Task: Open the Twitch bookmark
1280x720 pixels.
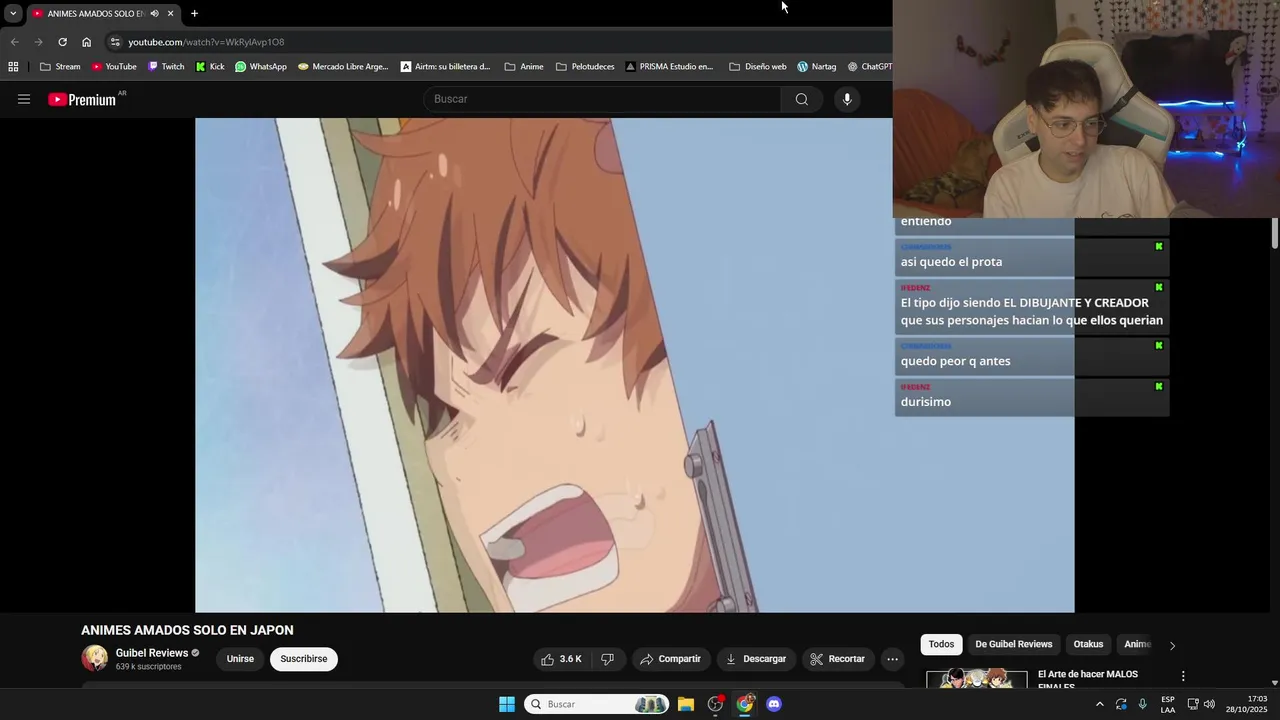Action: coord(166,67)
